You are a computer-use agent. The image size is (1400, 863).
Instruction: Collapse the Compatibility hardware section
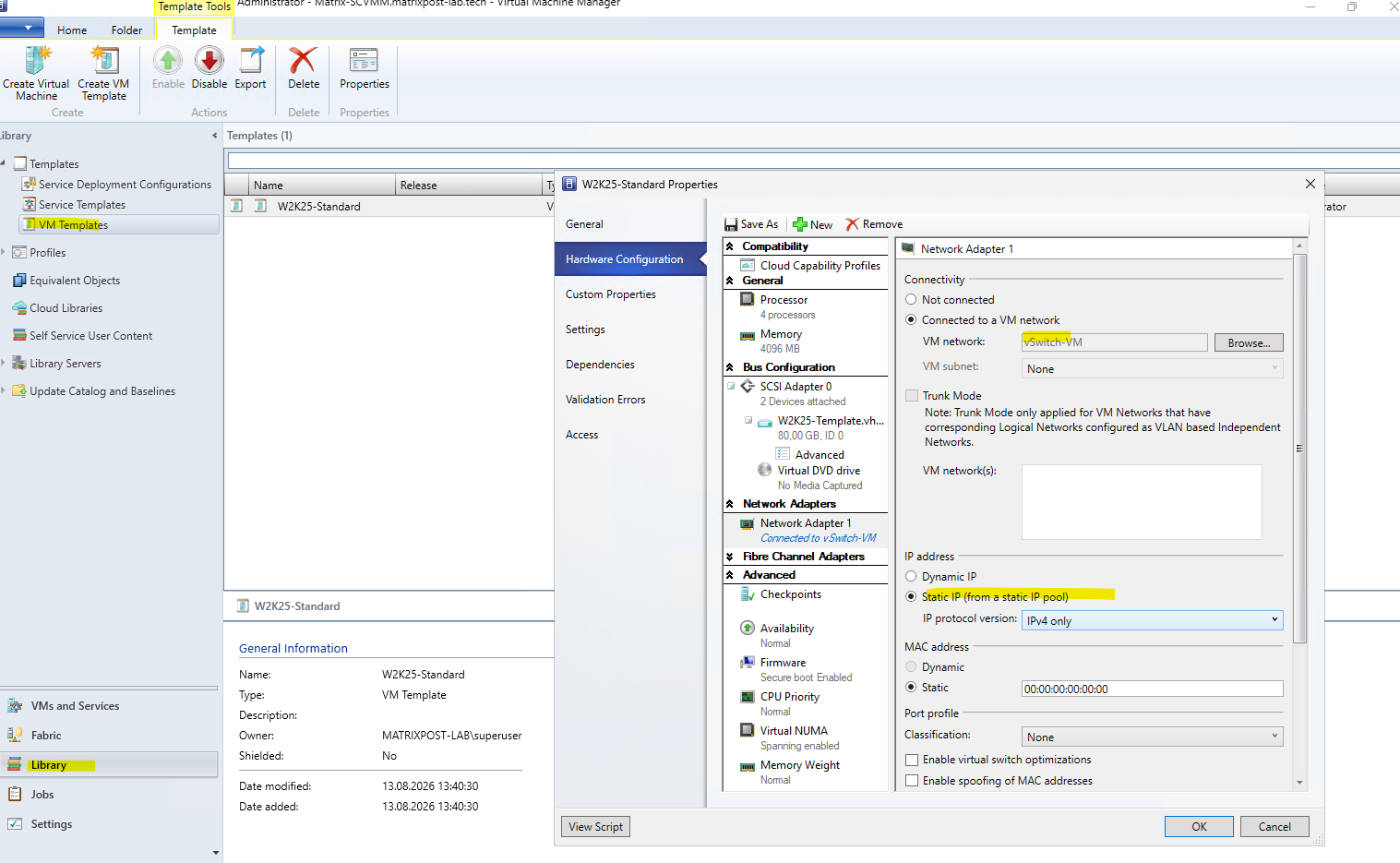pyautogui.click(x=730, y=246)
